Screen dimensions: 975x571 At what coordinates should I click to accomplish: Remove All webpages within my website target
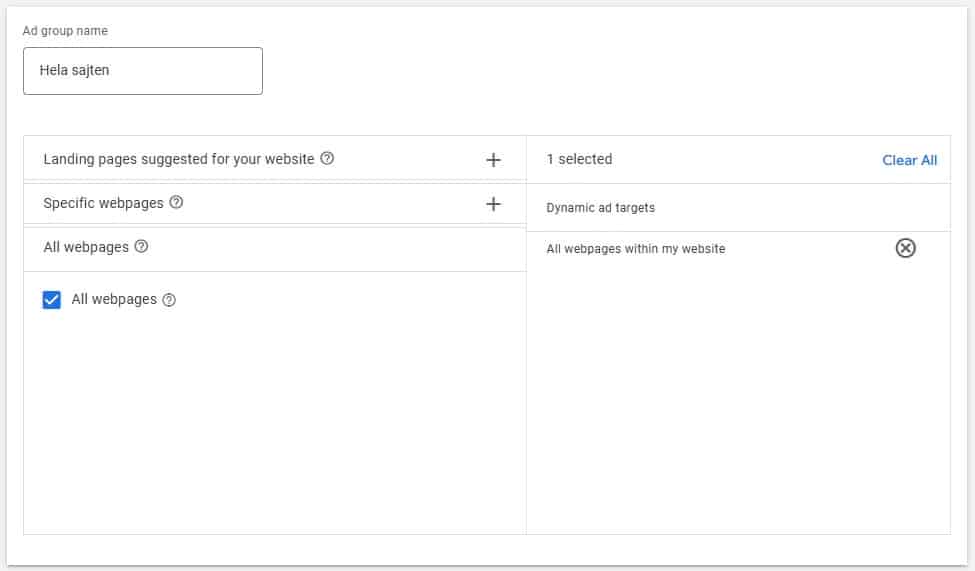[905, 248]
